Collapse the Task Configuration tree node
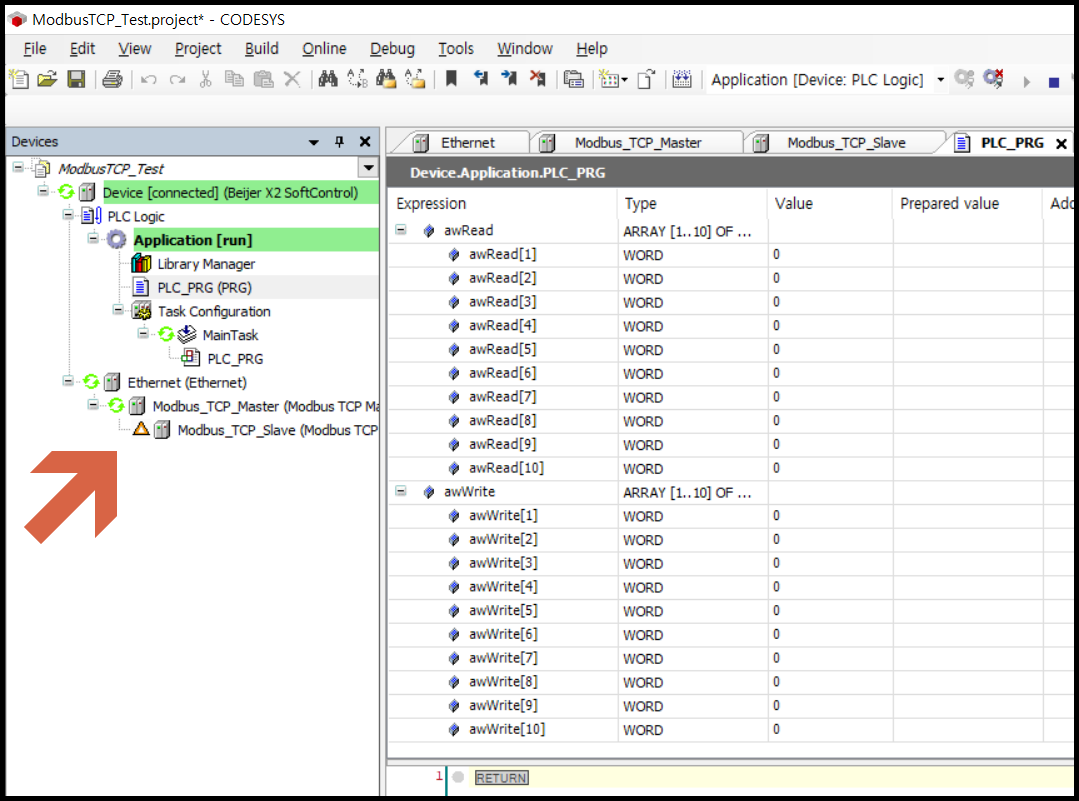The height and width of the screenshot is (801, 1079). tap(117, 311)
